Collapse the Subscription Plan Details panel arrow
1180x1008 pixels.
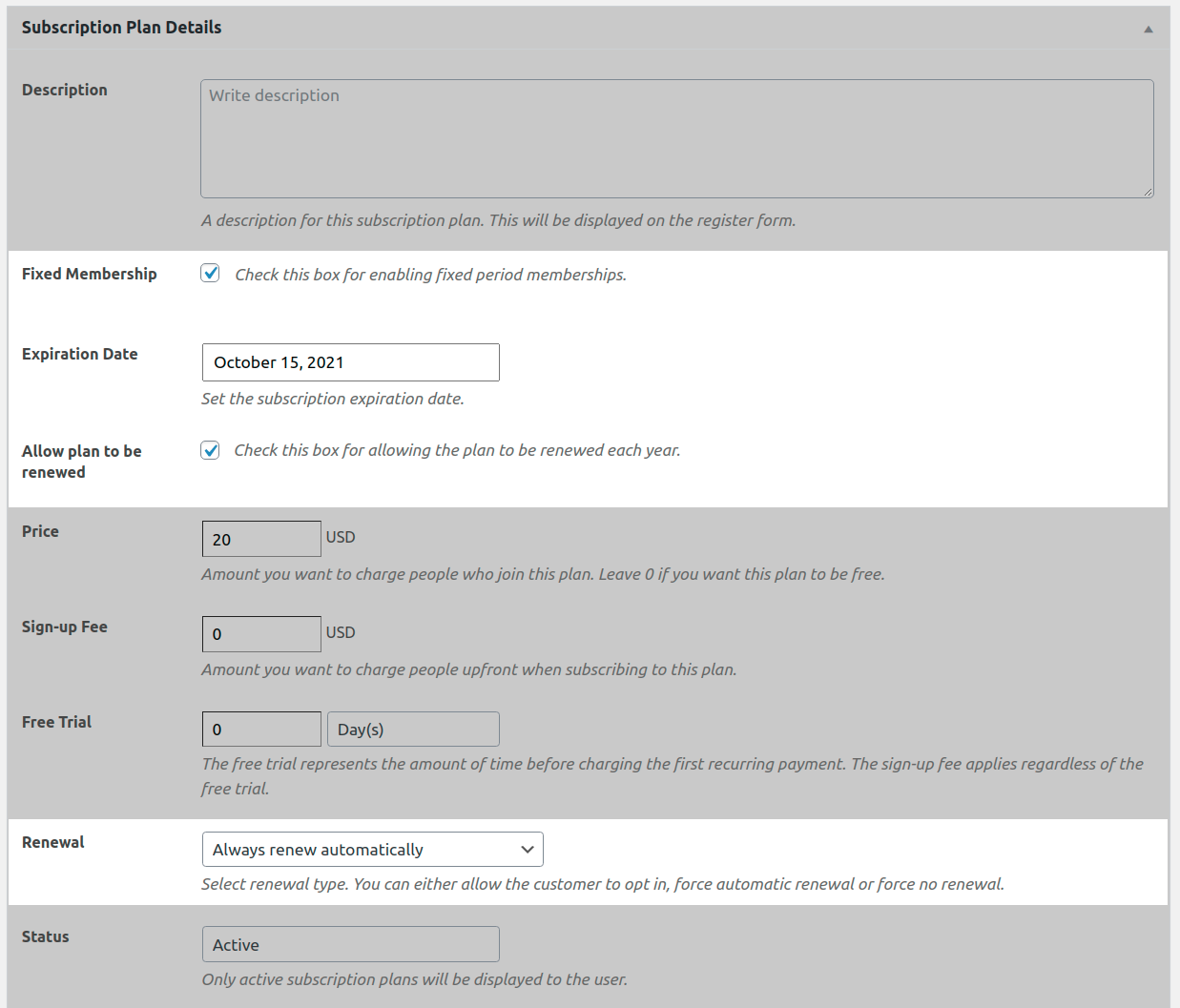click(x=1149, y=29)
